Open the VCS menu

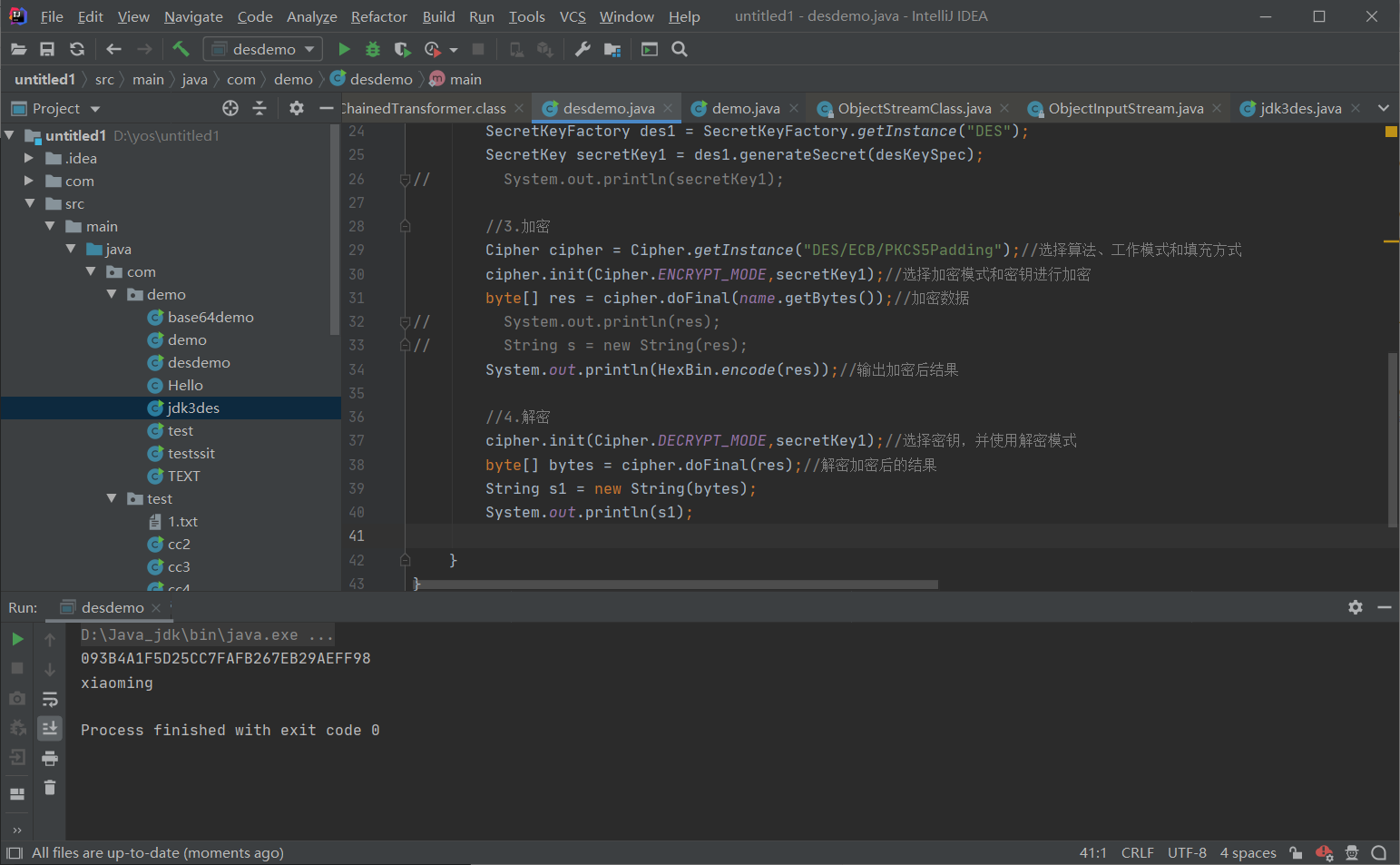tap(573, 16)
